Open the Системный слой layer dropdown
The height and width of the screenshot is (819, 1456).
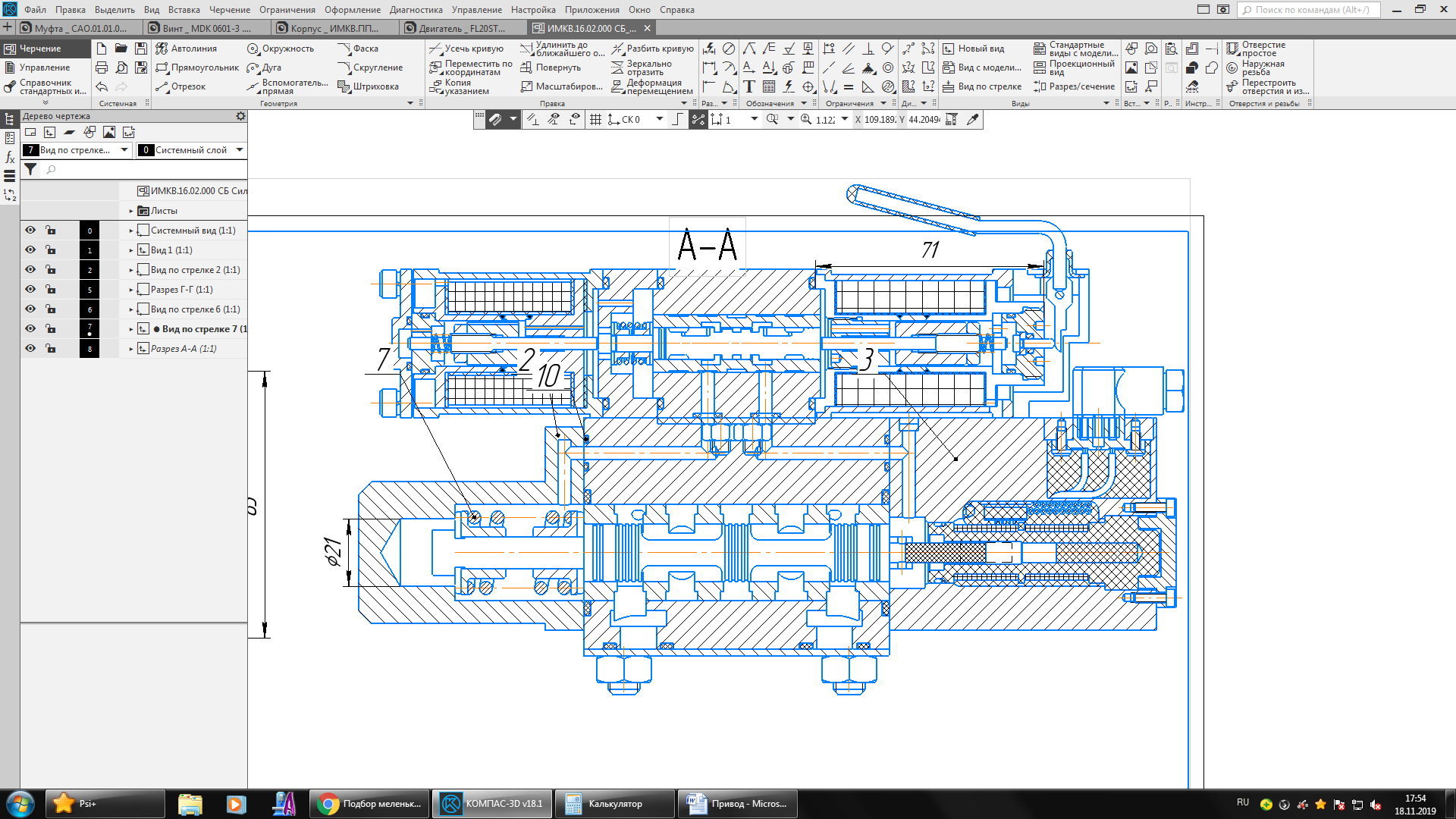(x=240, y=150)
